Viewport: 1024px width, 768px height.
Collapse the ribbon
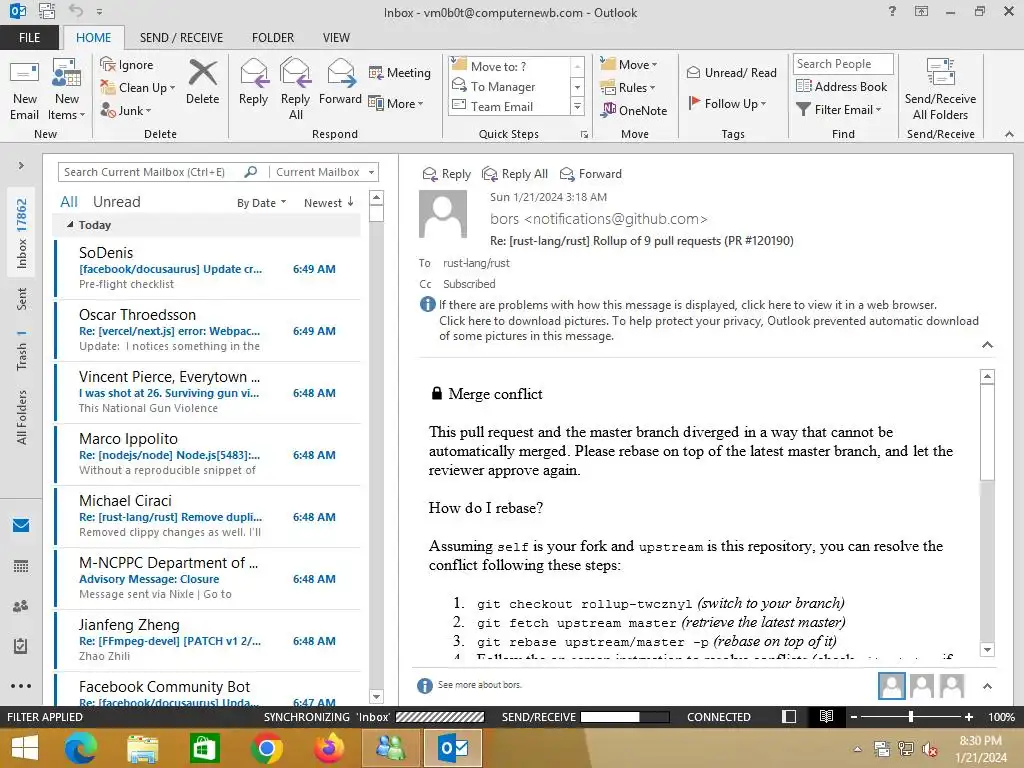(1009, 134)
